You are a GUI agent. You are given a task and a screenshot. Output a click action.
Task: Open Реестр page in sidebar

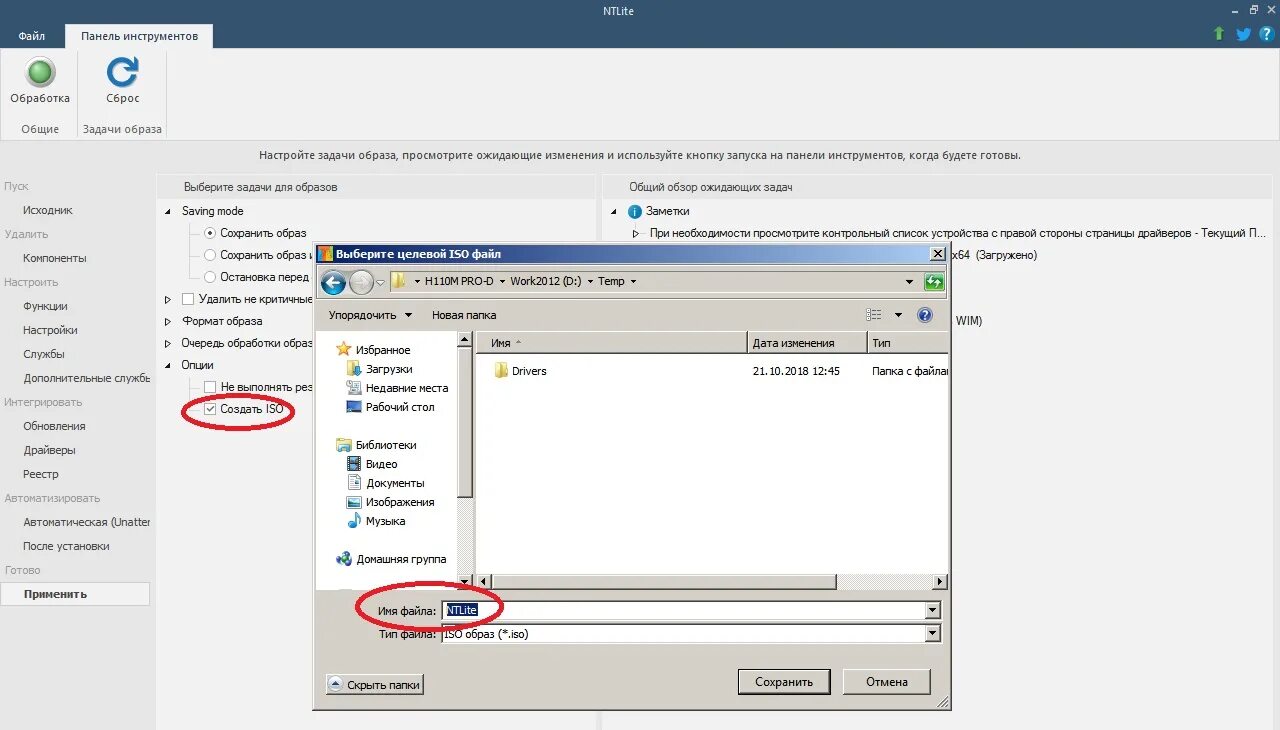click(x=41, y=474)
